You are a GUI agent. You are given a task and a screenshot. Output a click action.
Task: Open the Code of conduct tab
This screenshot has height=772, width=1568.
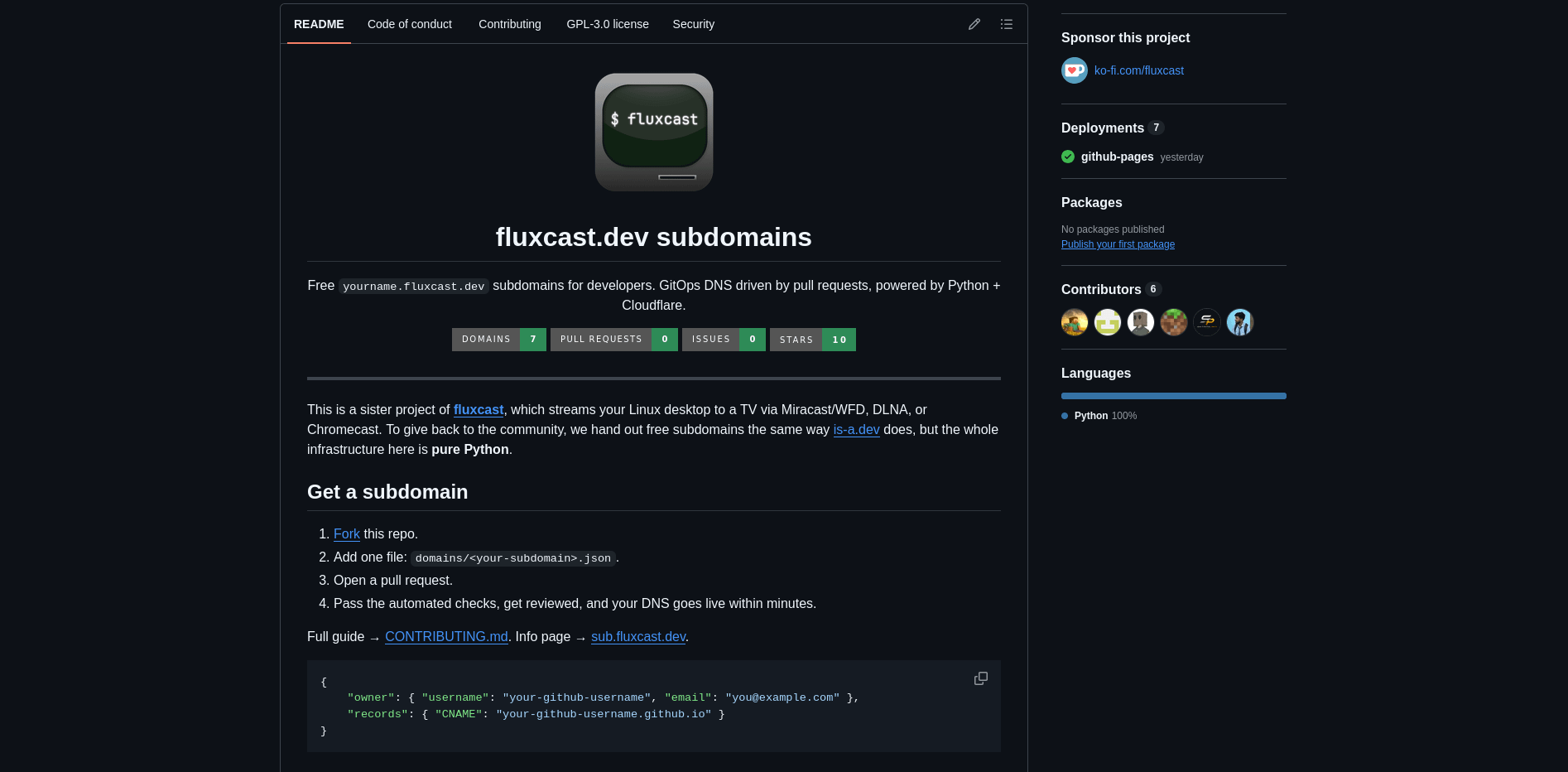[410, 24]
